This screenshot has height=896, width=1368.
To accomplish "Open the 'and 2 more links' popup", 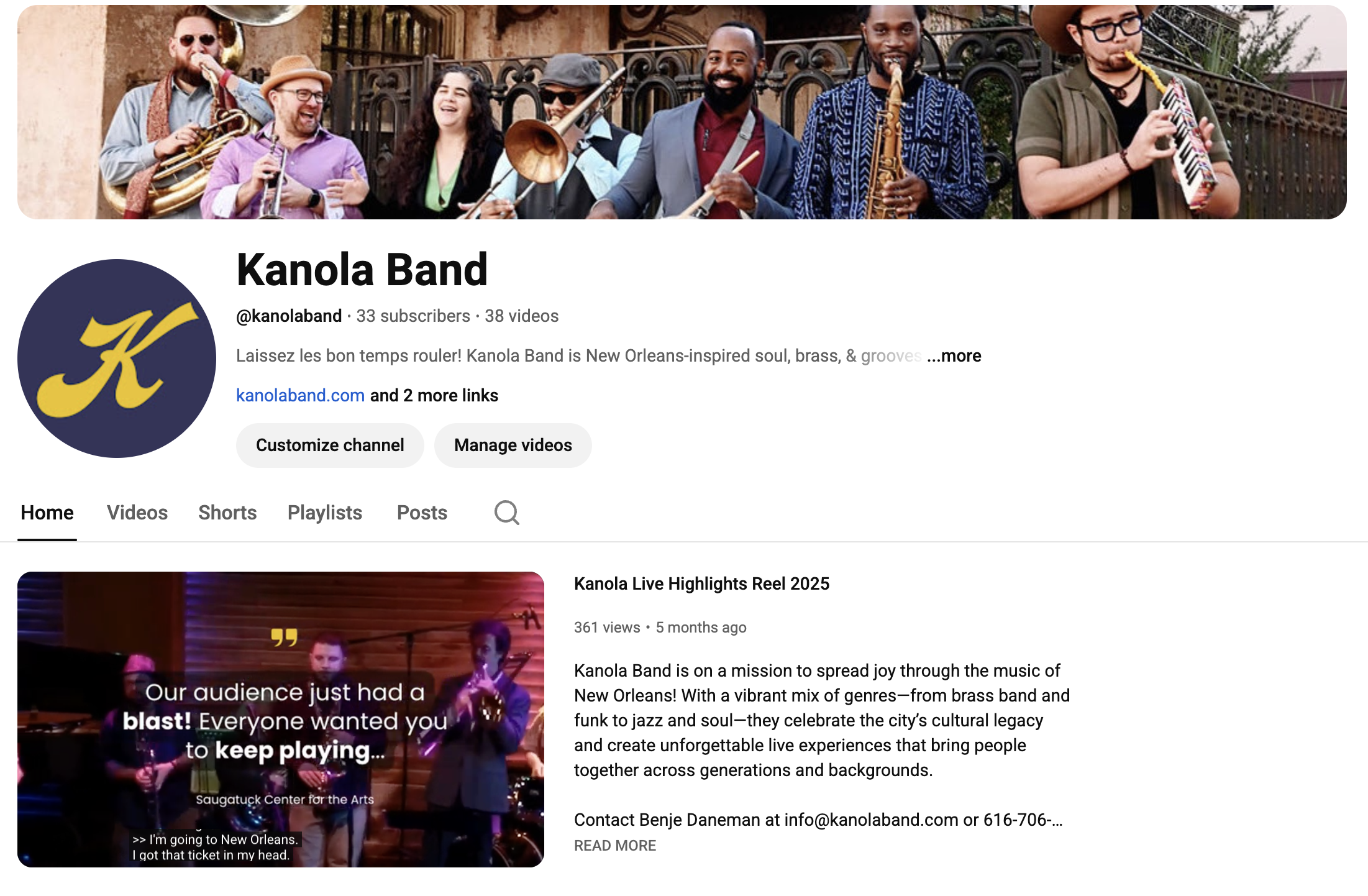I will pos(434,395).
